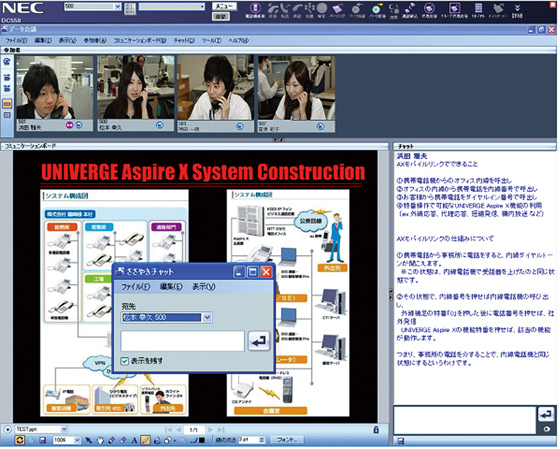This screenshot has height=449, width=560.
Task: Select participant 501 video thumbnail
Action: (x=55, y=88)
